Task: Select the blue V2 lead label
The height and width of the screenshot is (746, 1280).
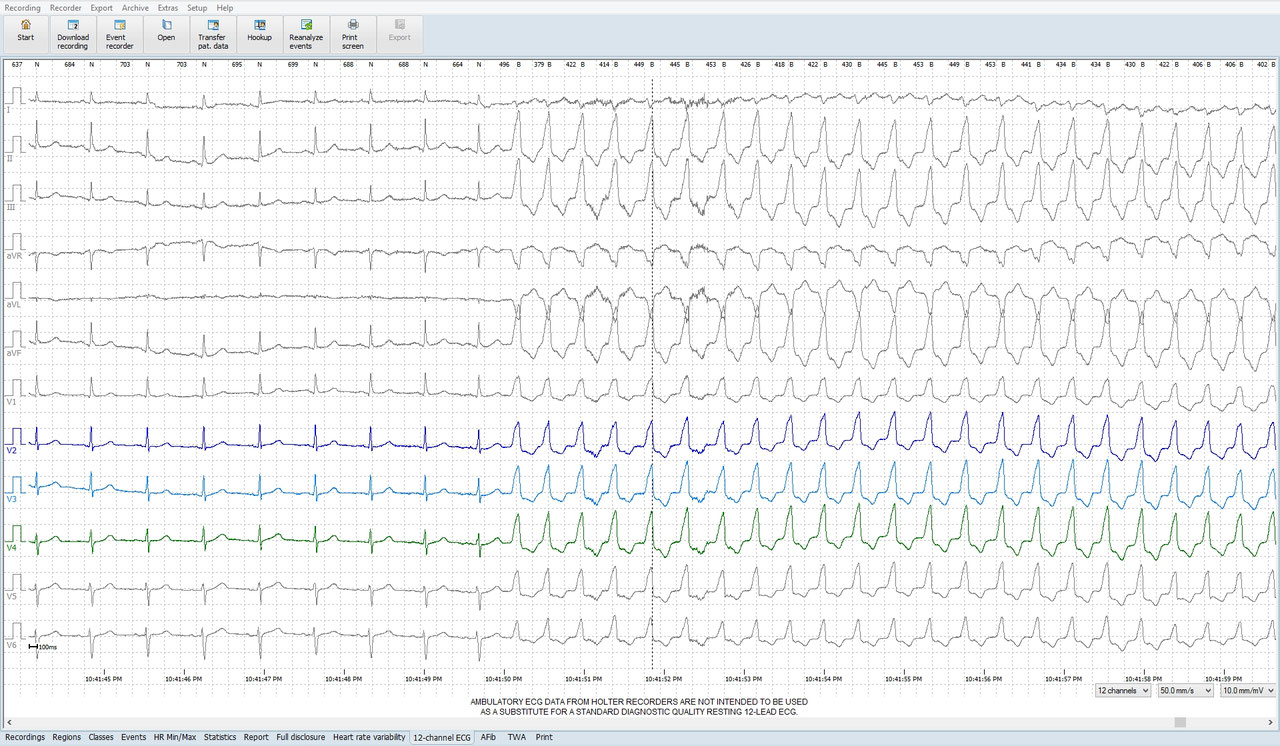Action: point(12,451)
